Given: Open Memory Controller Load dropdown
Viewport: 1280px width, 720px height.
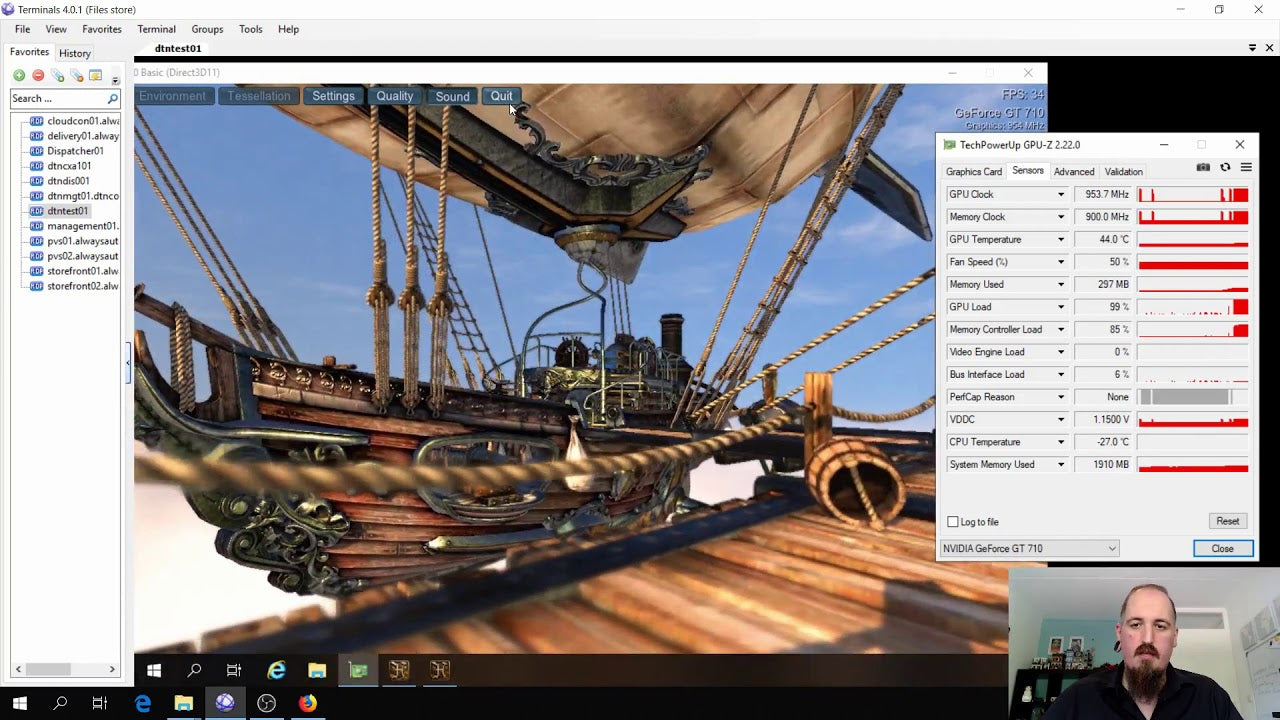Looking at the screenshot, I should point(1061,329).
